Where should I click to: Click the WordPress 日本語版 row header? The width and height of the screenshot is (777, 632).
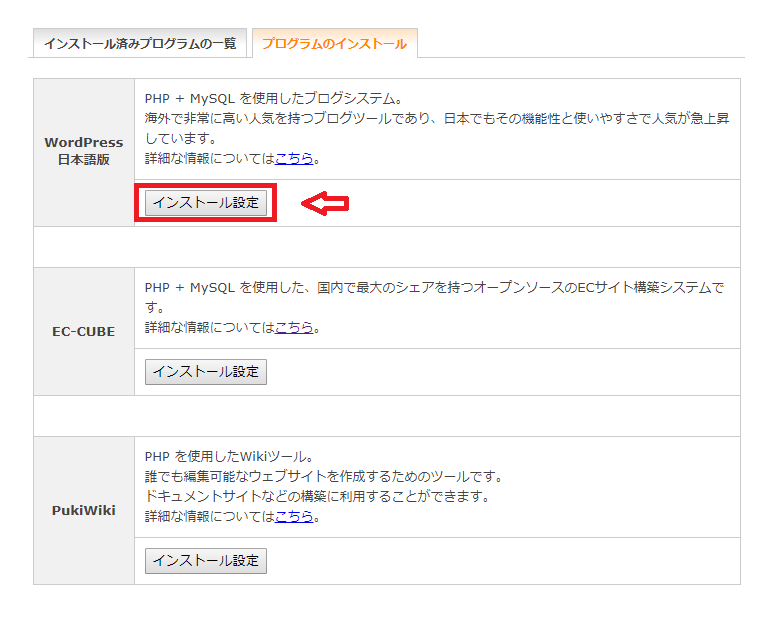click(84, 151)
